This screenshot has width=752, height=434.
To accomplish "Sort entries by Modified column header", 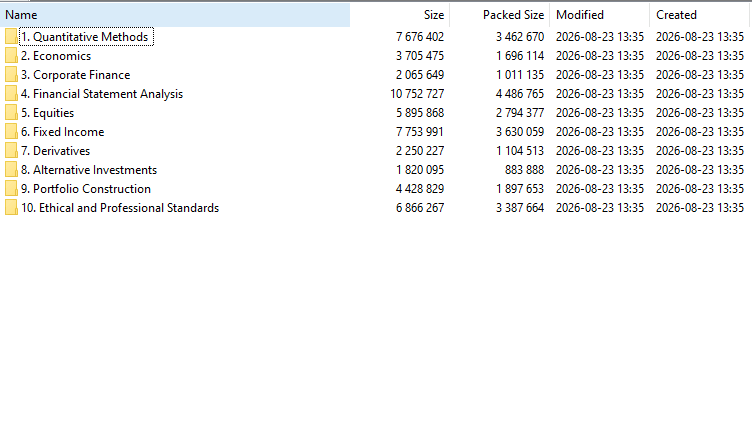I will [x=599, y=15].
